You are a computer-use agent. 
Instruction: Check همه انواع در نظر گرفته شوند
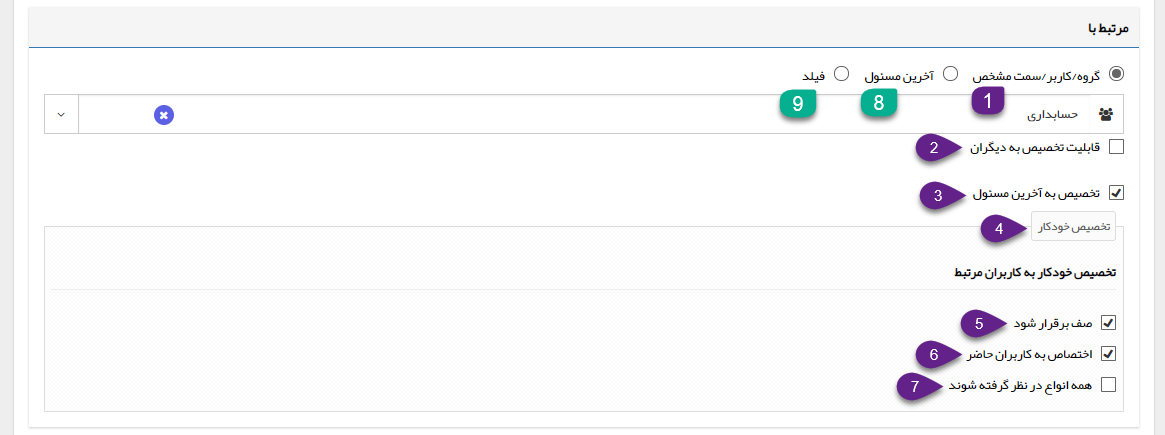pyautogui.click(x=1108, y=384)
